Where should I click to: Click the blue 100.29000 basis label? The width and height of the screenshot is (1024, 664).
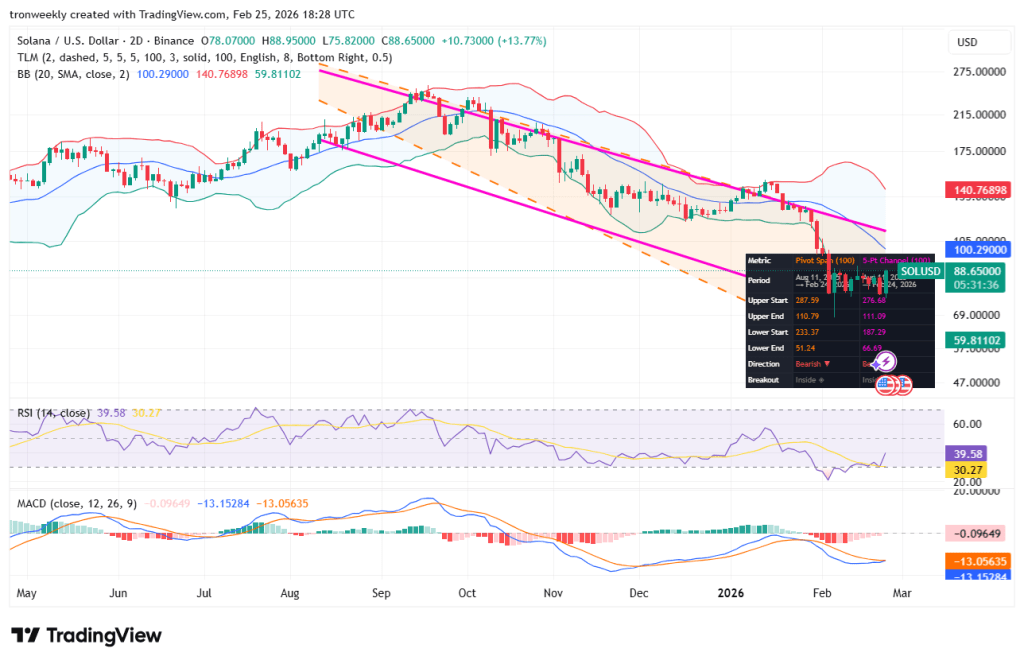[977, 249]
